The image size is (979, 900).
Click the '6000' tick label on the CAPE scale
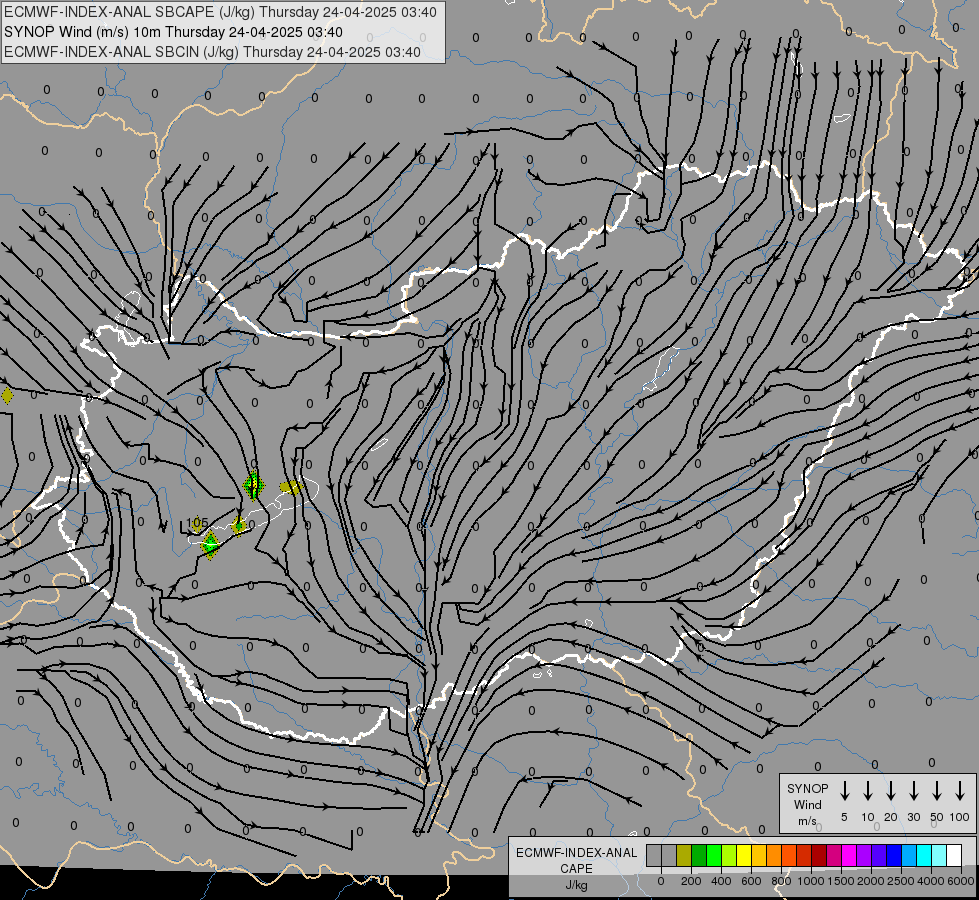pyautogui.click(x=961, y=881)
